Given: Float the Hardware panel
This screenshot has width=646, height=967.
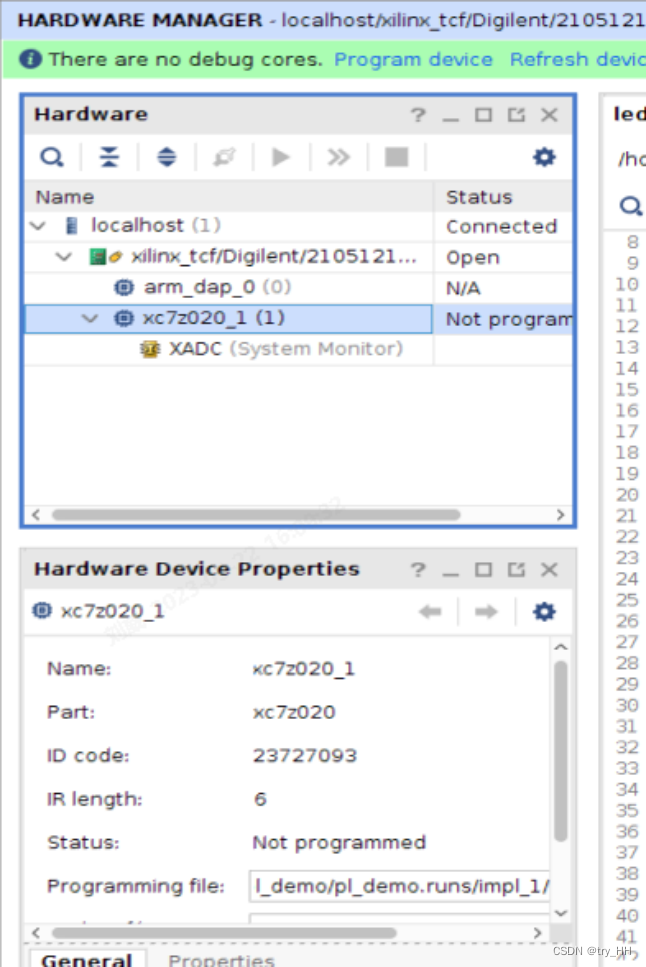Looking at the screenshot, I should 516,115.
